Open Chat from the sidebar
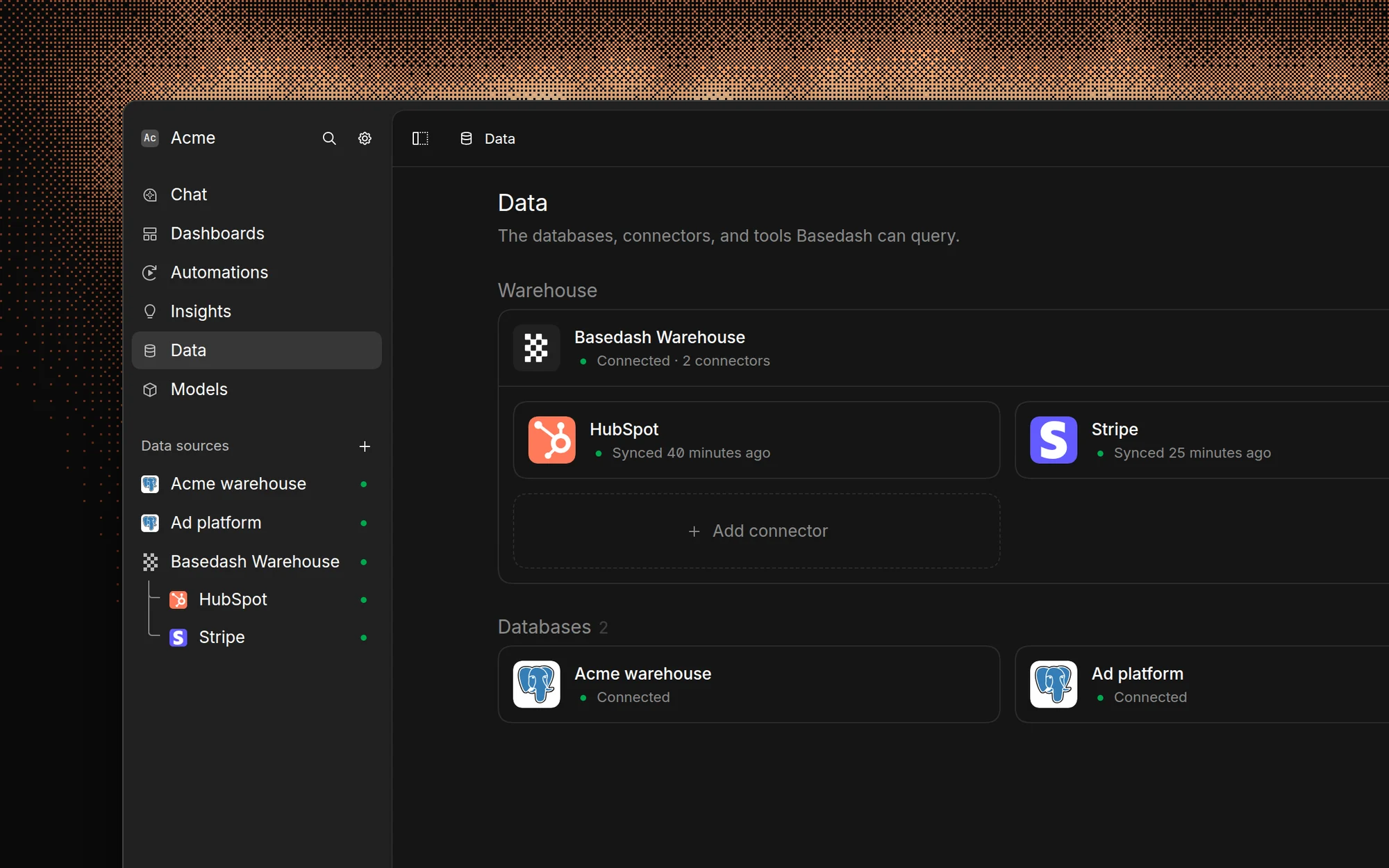Image resolution: width=1389 pixels, height=868 pixels. [256, 194]
